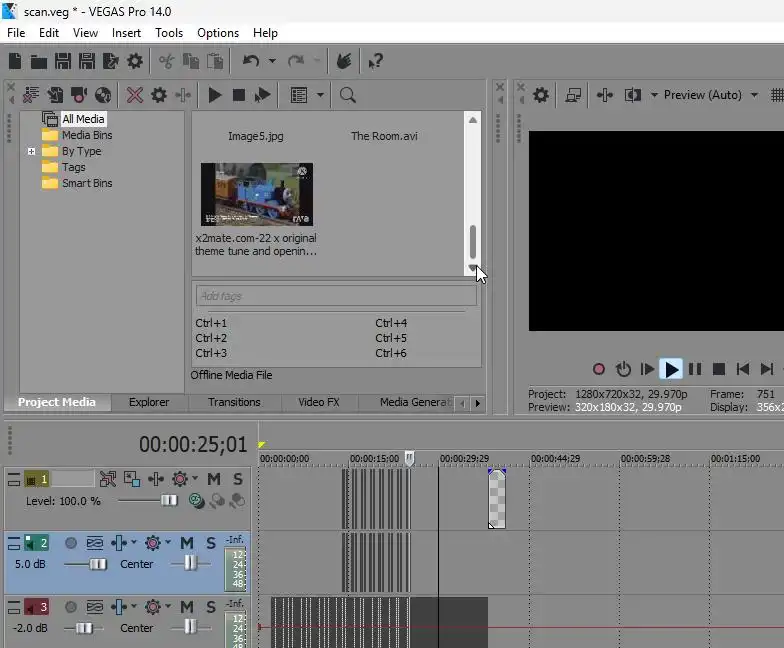Image resolution: width=784 pixels, height=648 pixels.
Task: Toggle Auto Preview in Project Media
Action: point(262,95)
